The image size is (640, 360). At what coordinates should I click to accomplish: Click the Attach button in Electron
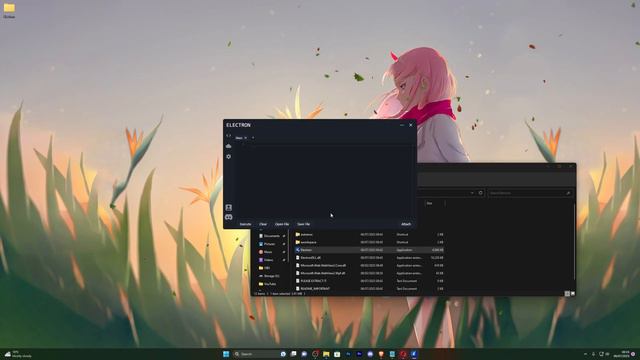406,224
